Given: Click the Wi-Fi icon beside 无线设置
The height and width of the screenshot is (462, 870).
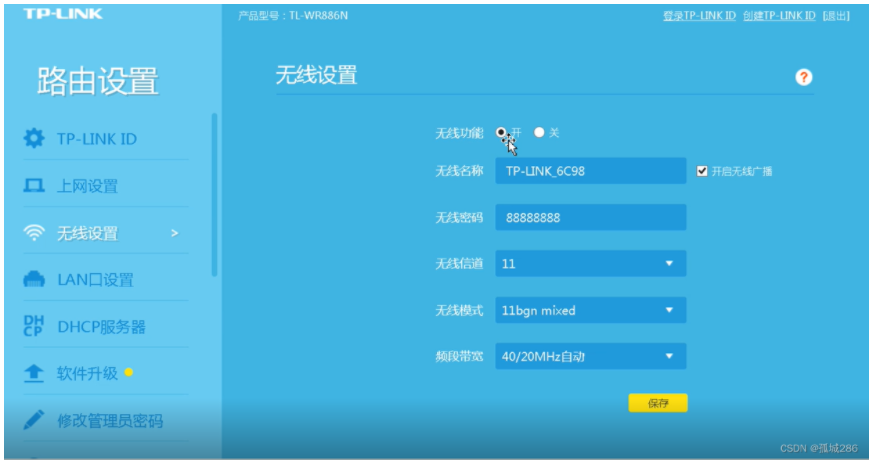Looking at the screenshot, I should tap(34, 233).
